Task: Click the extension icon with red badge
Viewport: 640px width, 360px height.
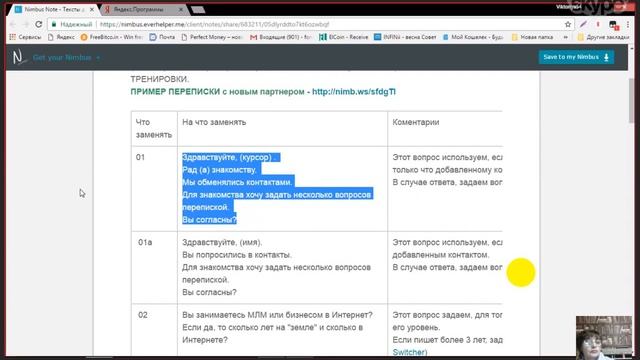Action: (613, 25)
